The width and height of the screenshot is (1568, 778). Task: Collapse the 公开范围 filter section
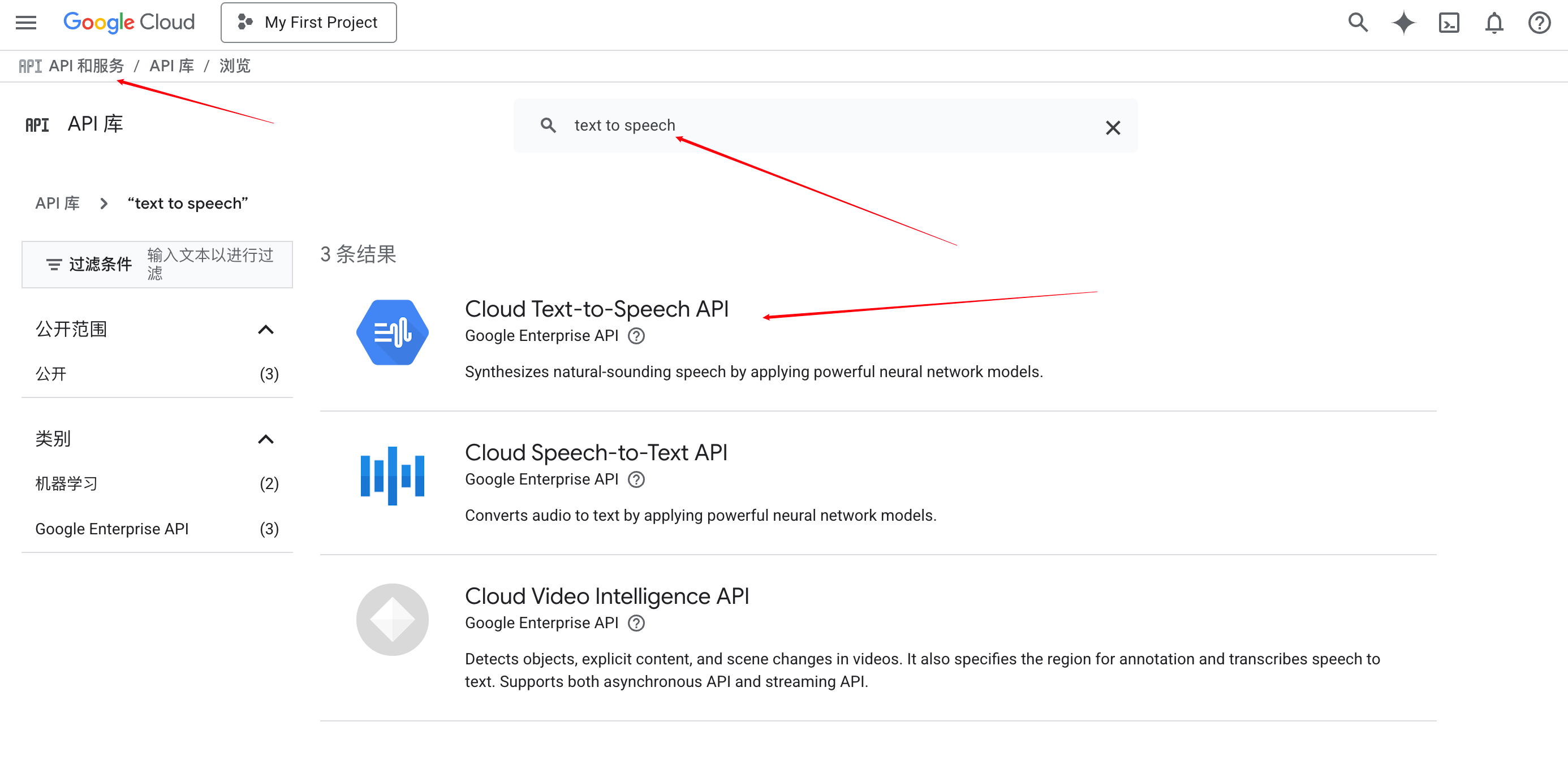pyautogui.click(x=265, y=329)
